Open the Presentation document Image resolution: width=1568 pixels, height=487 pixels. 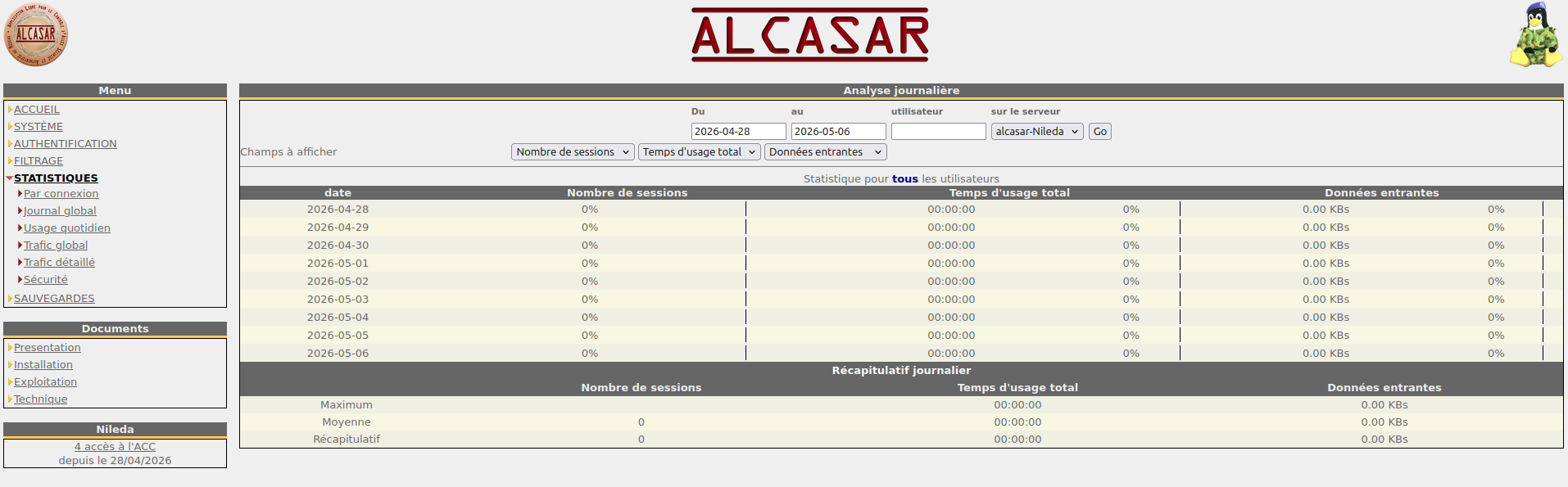(48, 348)
